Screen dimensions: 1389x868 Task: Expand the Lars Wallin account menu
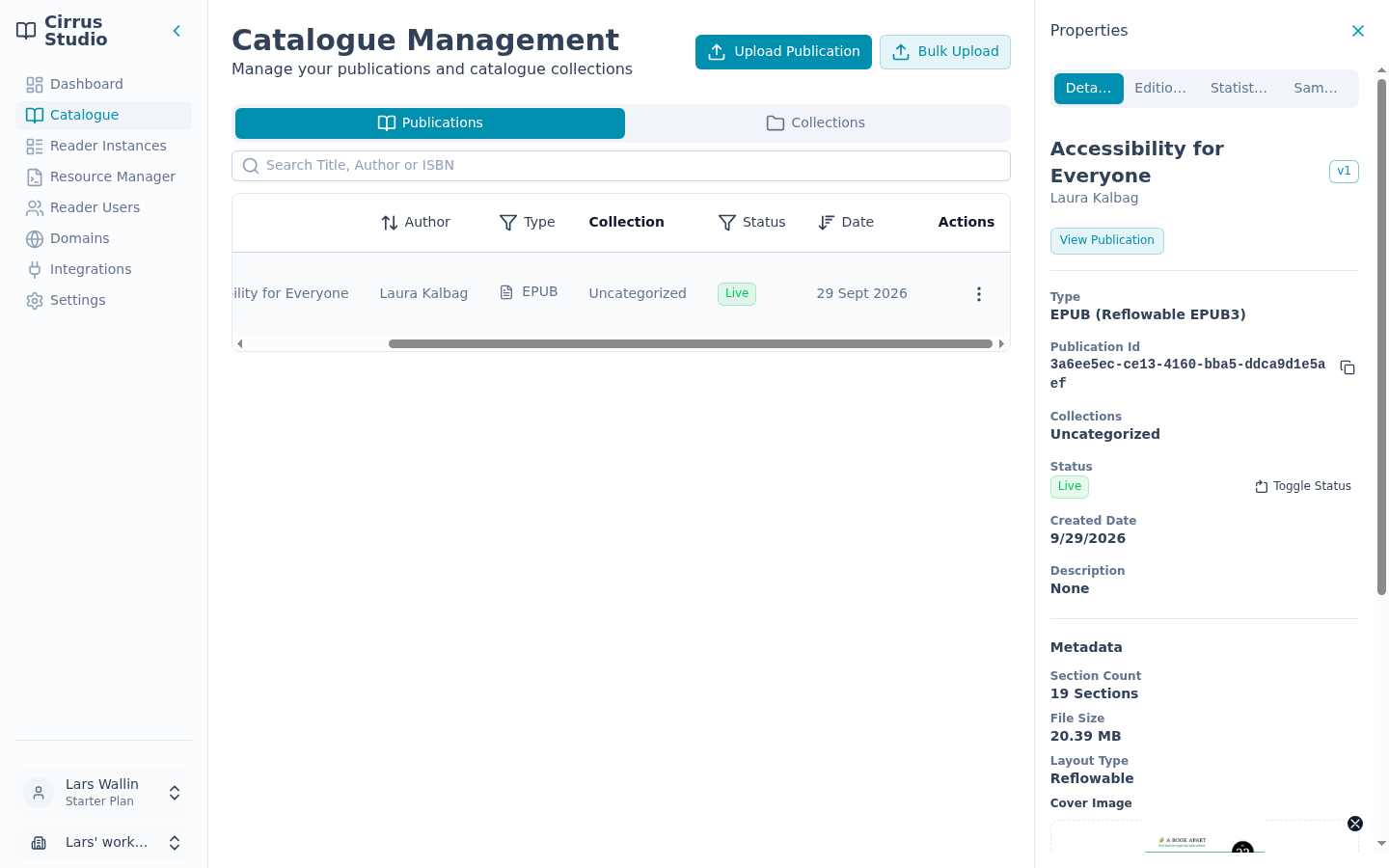[175, 793]
